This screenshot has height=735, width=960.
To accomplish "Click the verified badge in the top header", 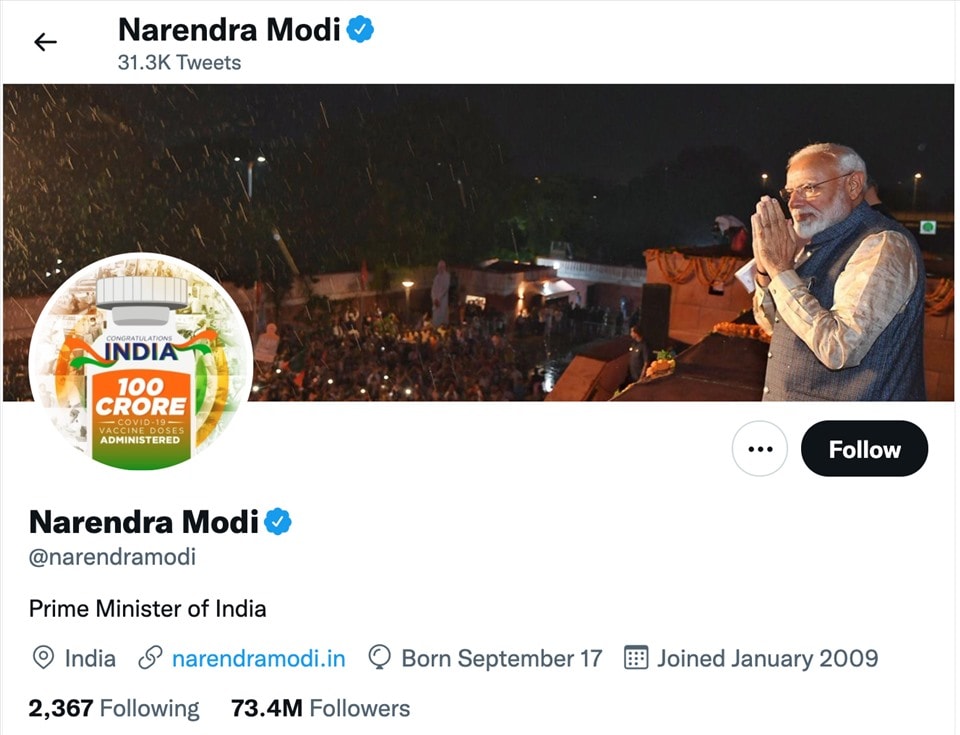I will coord(360,30).
